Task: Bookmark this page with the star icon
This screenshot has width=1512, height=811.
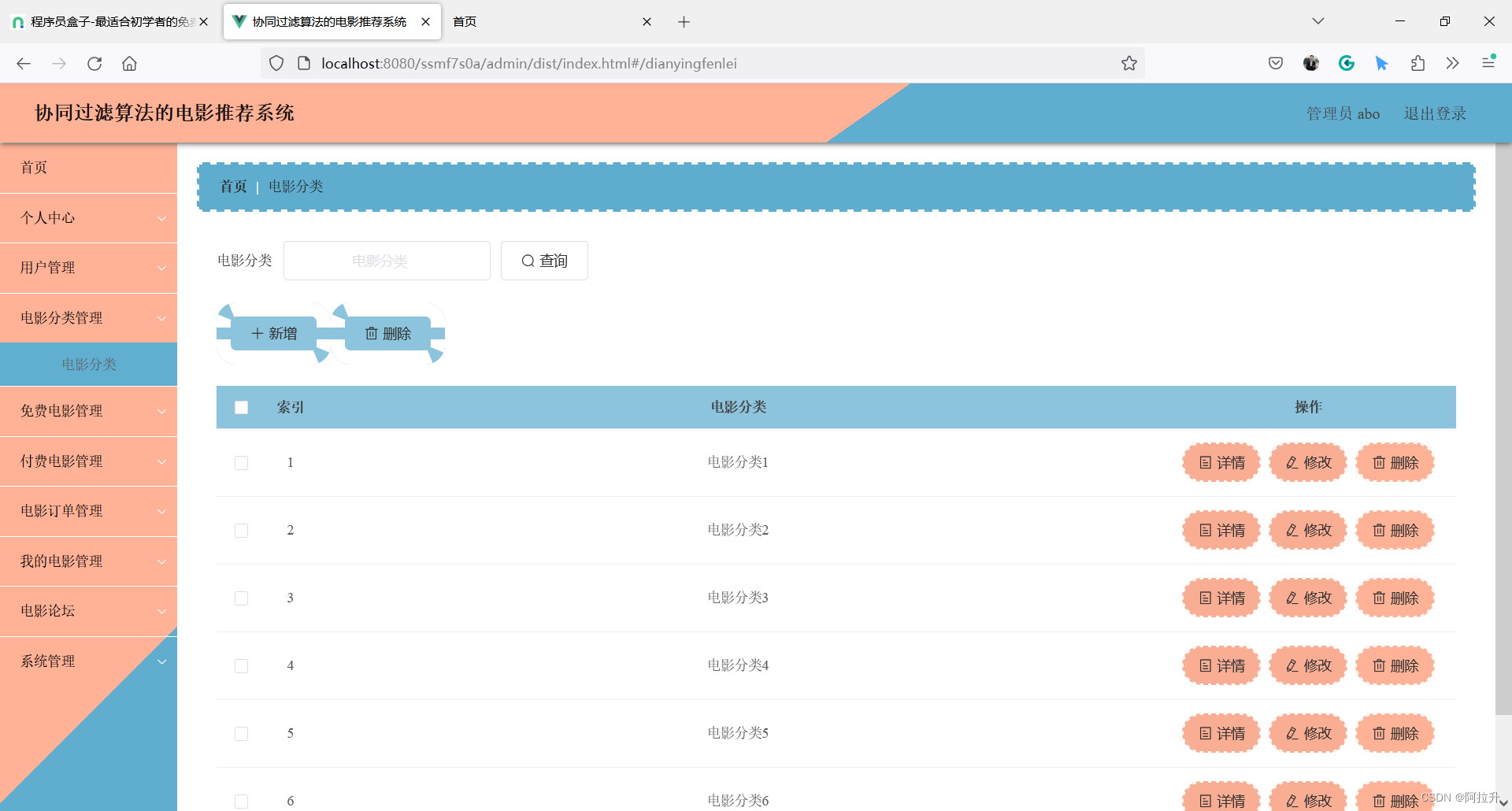Action: pyautogui.click(x=1129, y=64)
